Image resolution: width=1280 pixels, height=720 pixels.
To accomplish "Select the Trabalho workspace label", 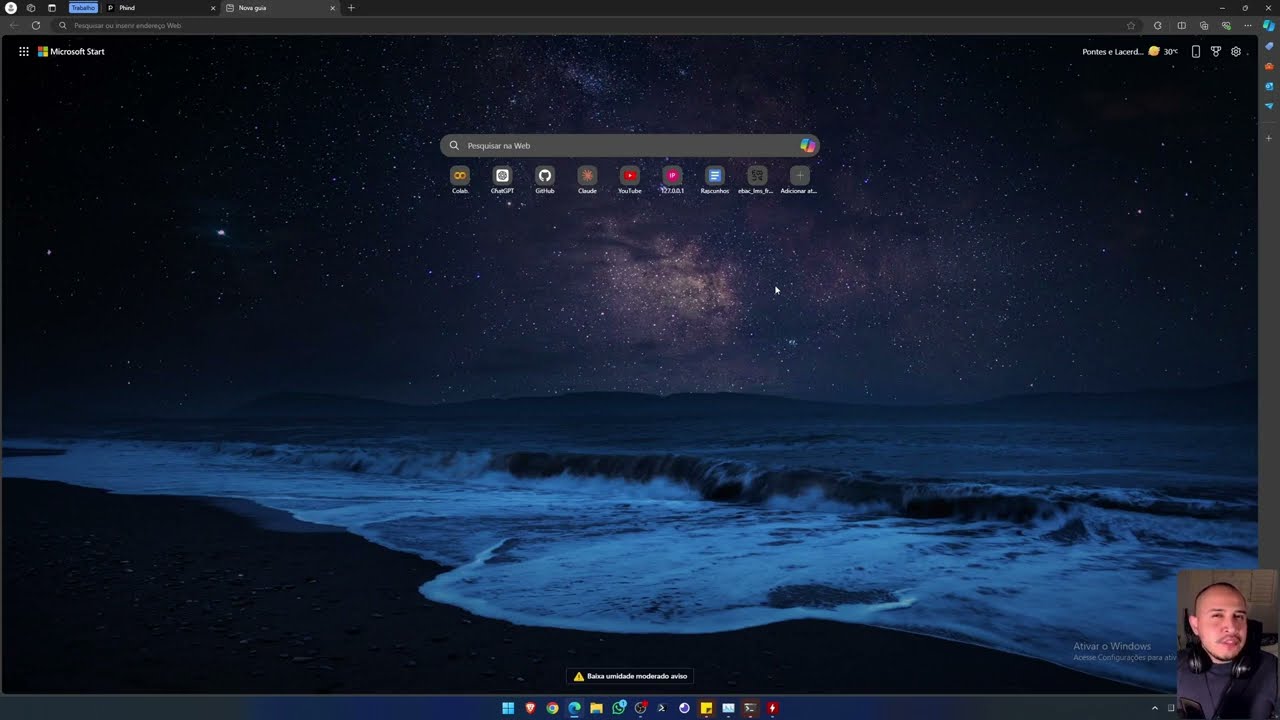I will [83, 8].
